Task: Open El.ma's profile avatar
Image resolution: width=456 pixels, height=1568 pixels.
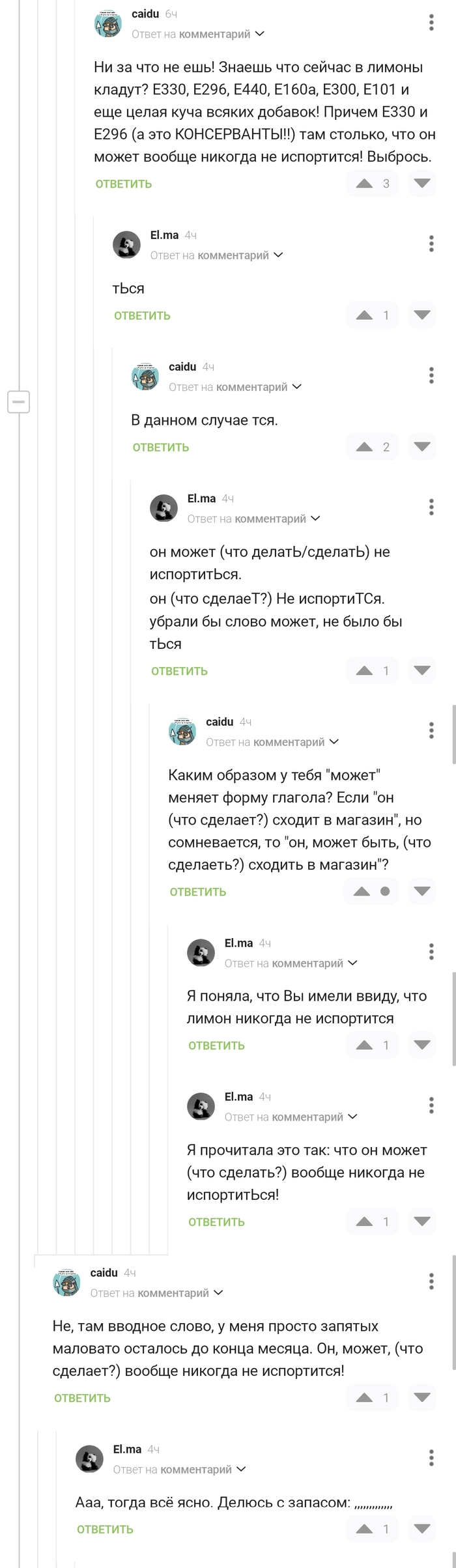Action: [x=127, y=243]
